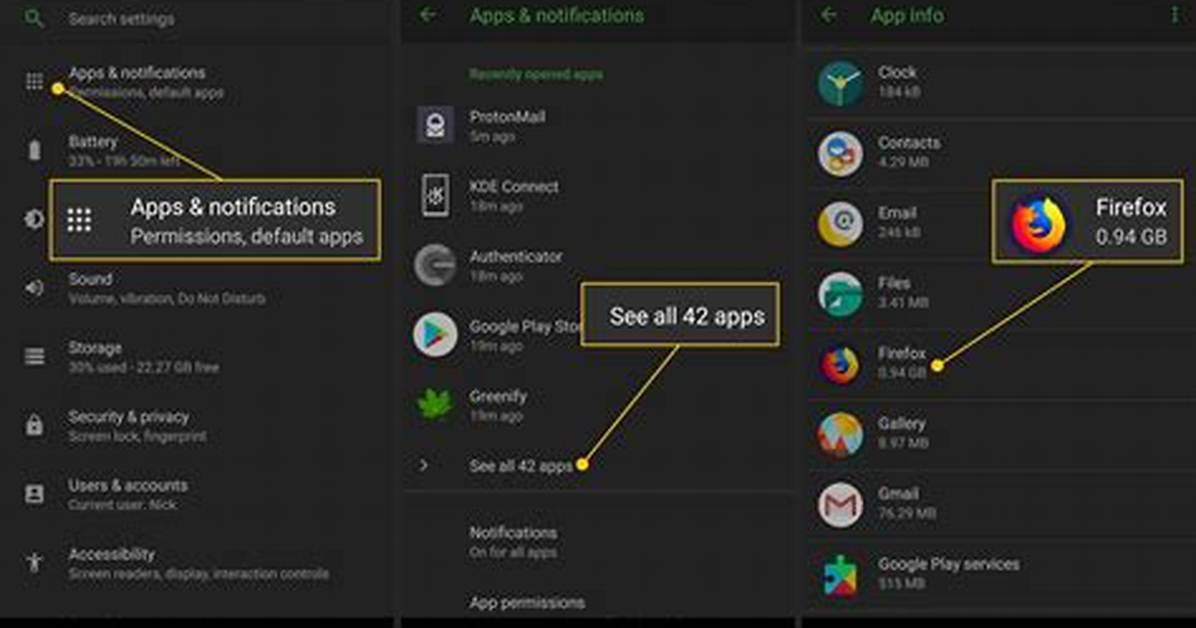
Task: Open Contacts app info row
Action: 1001,153
